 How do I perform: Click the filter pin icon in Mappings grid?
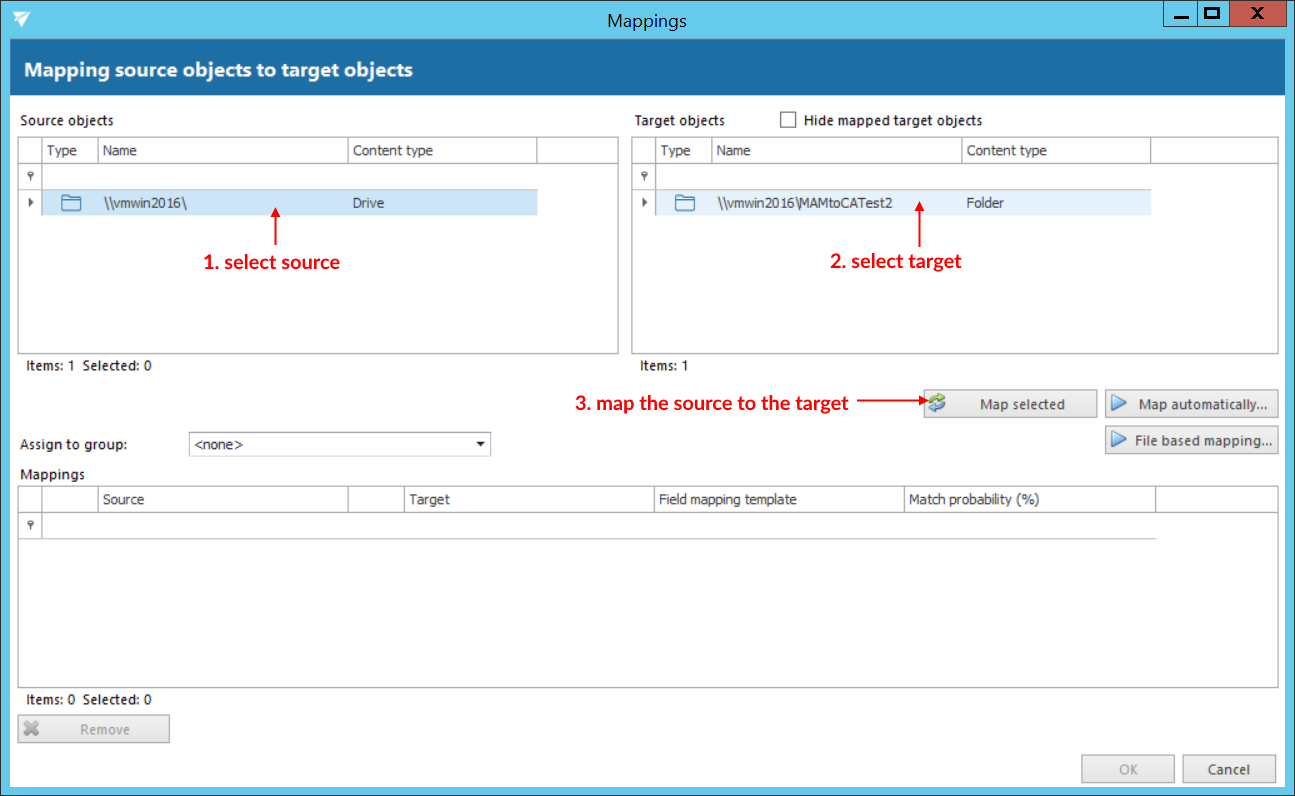[x=30, y=525]
